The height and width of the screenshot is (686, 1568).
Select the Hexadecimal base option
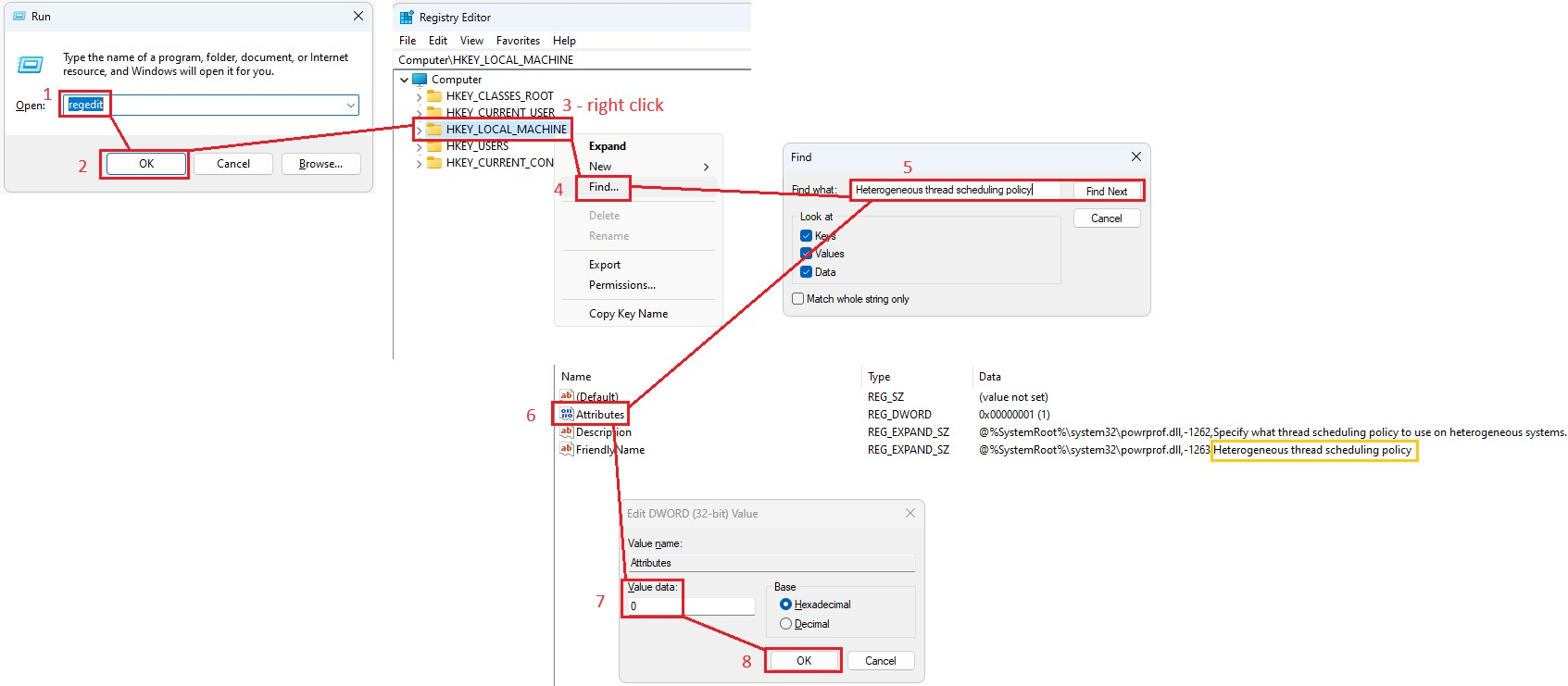[785, 605]
